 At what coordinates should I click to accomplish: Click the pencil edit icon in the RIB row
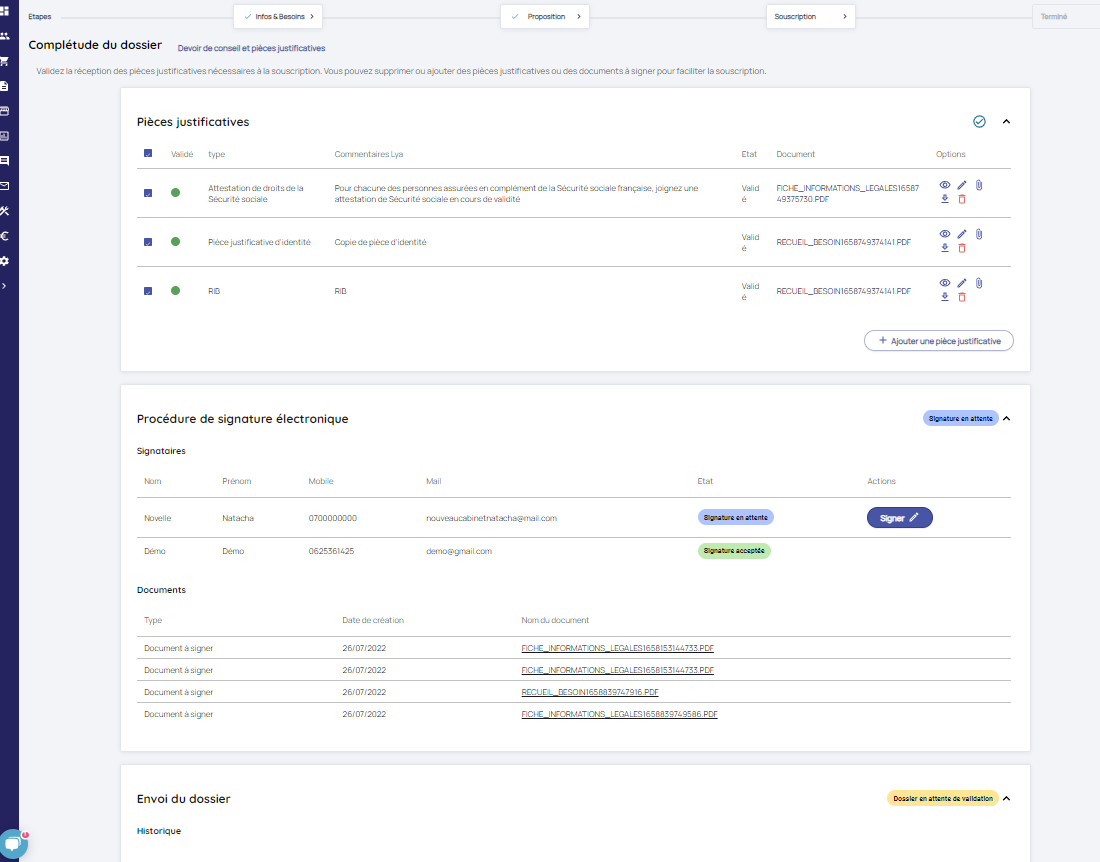tap(962, 283)
